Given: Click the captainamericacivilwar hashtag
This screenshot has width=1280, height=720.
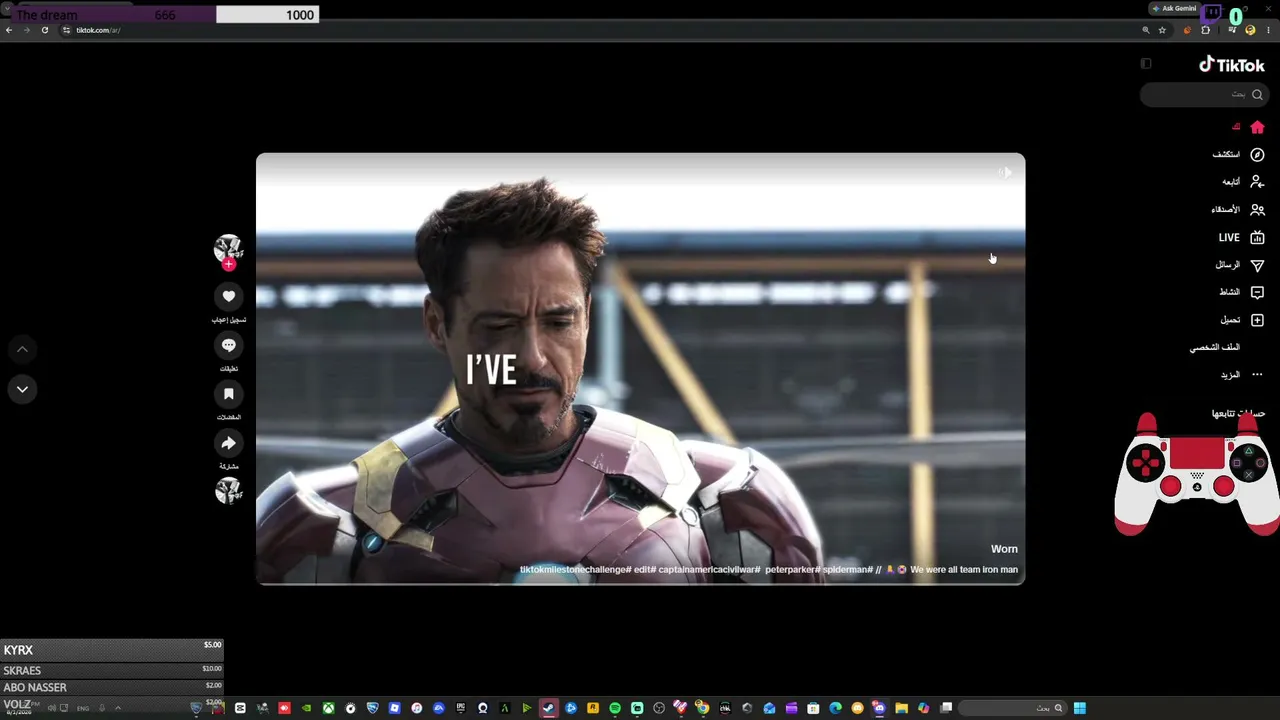Looking at the screenshot, I should tap(709, 570).
